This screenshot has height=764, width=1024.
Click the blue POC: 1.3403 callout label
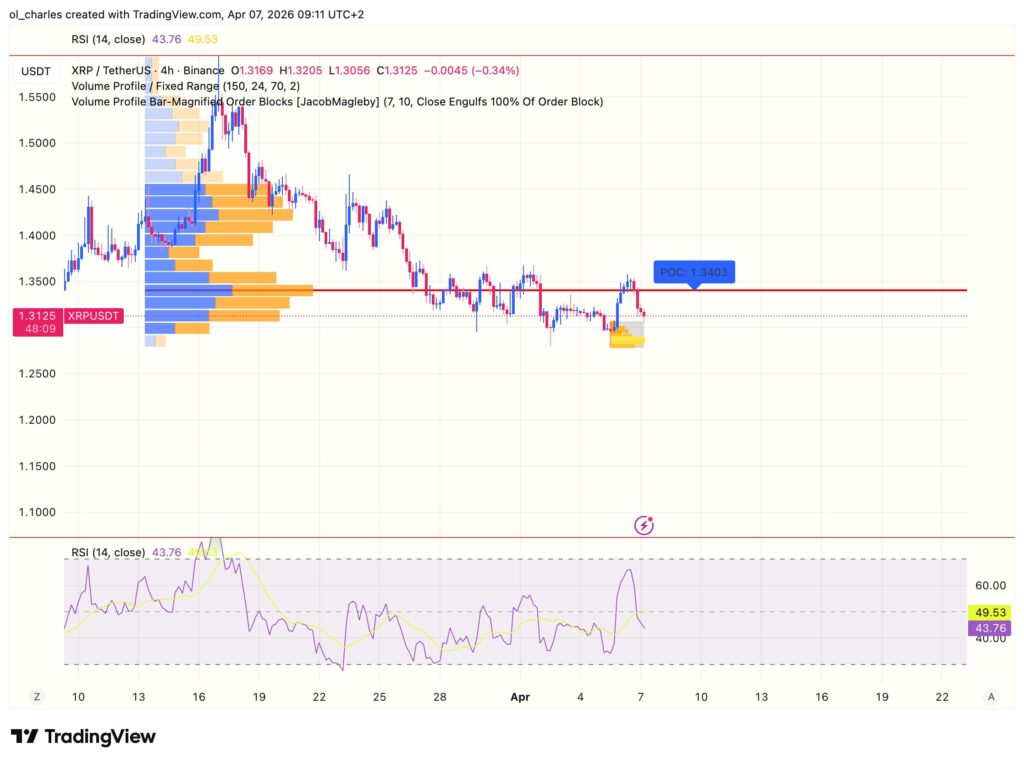pos(694,271)
